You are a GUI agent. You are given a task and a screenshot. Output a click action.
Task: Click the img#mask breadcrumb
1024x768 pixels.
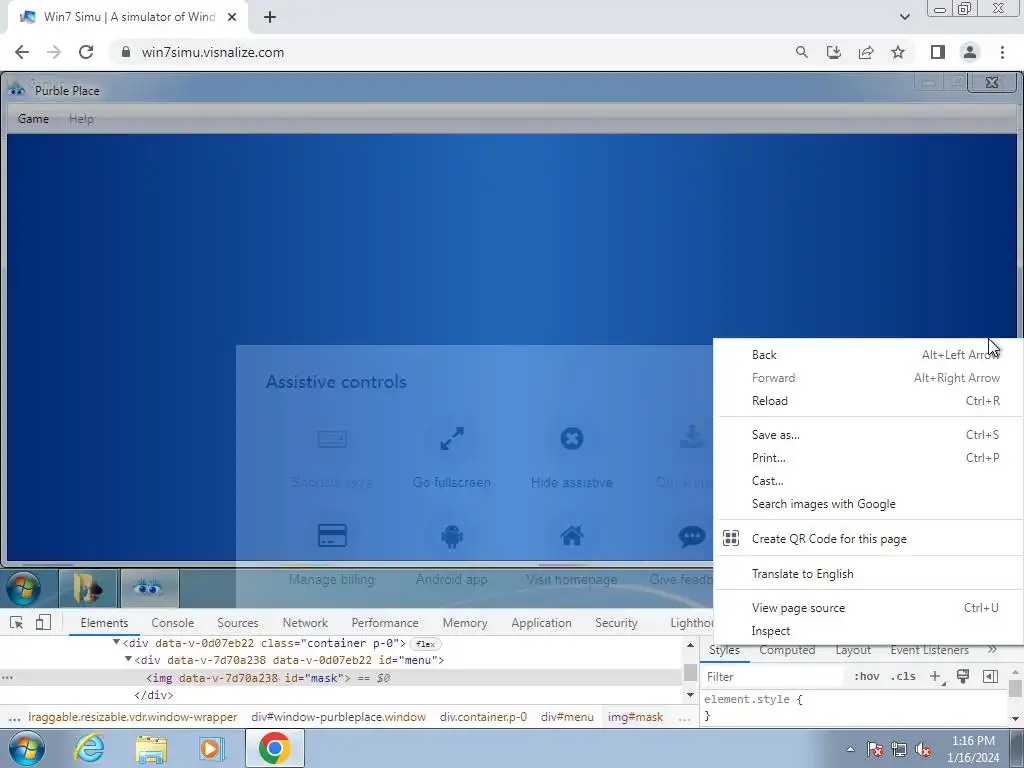click(x=635, y=717)
